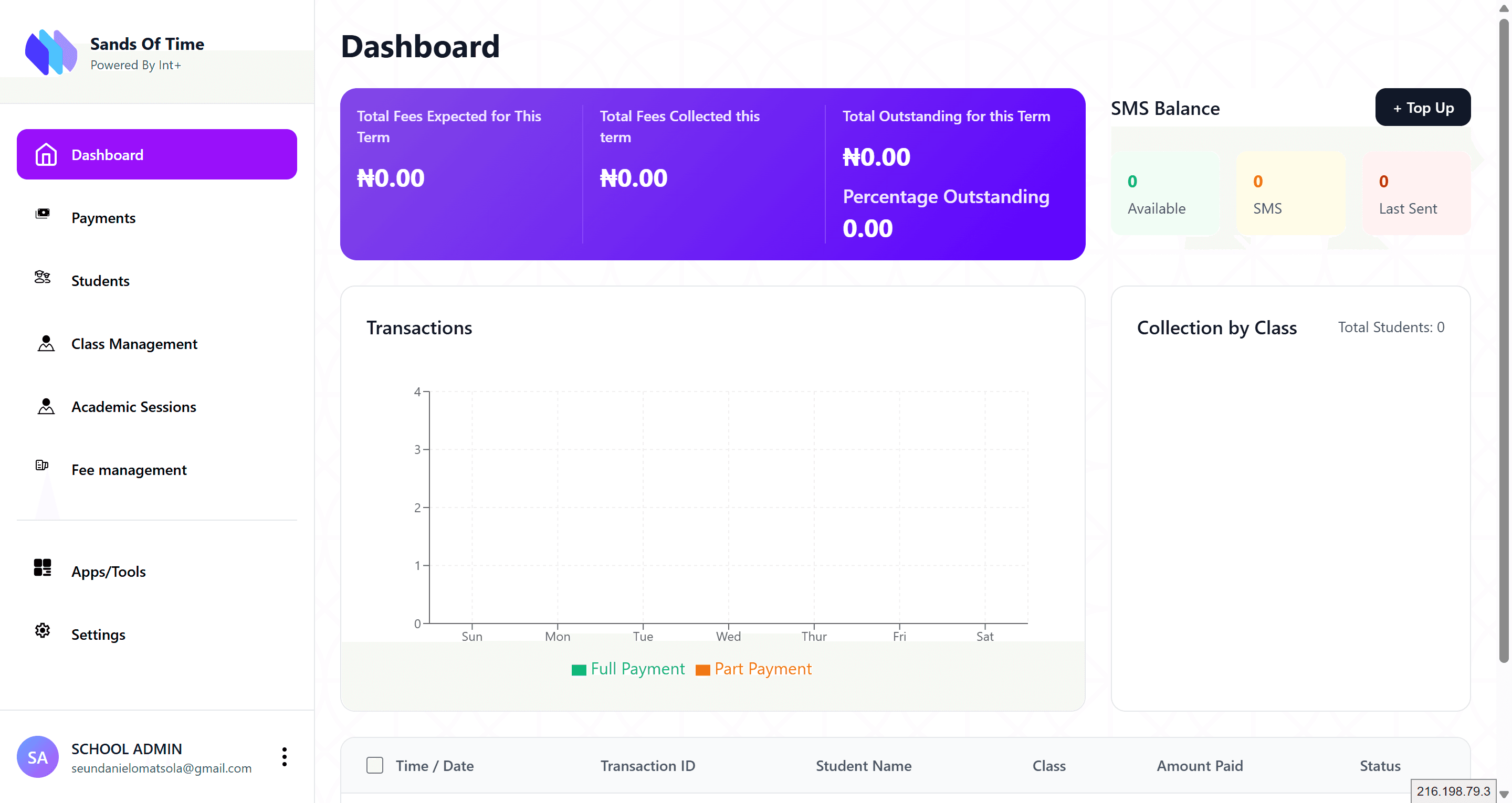Image resolution: width=1512 pixels, height=803 pixels.
Task: Open the Payments menu item
Action: (x=103, y=218)
